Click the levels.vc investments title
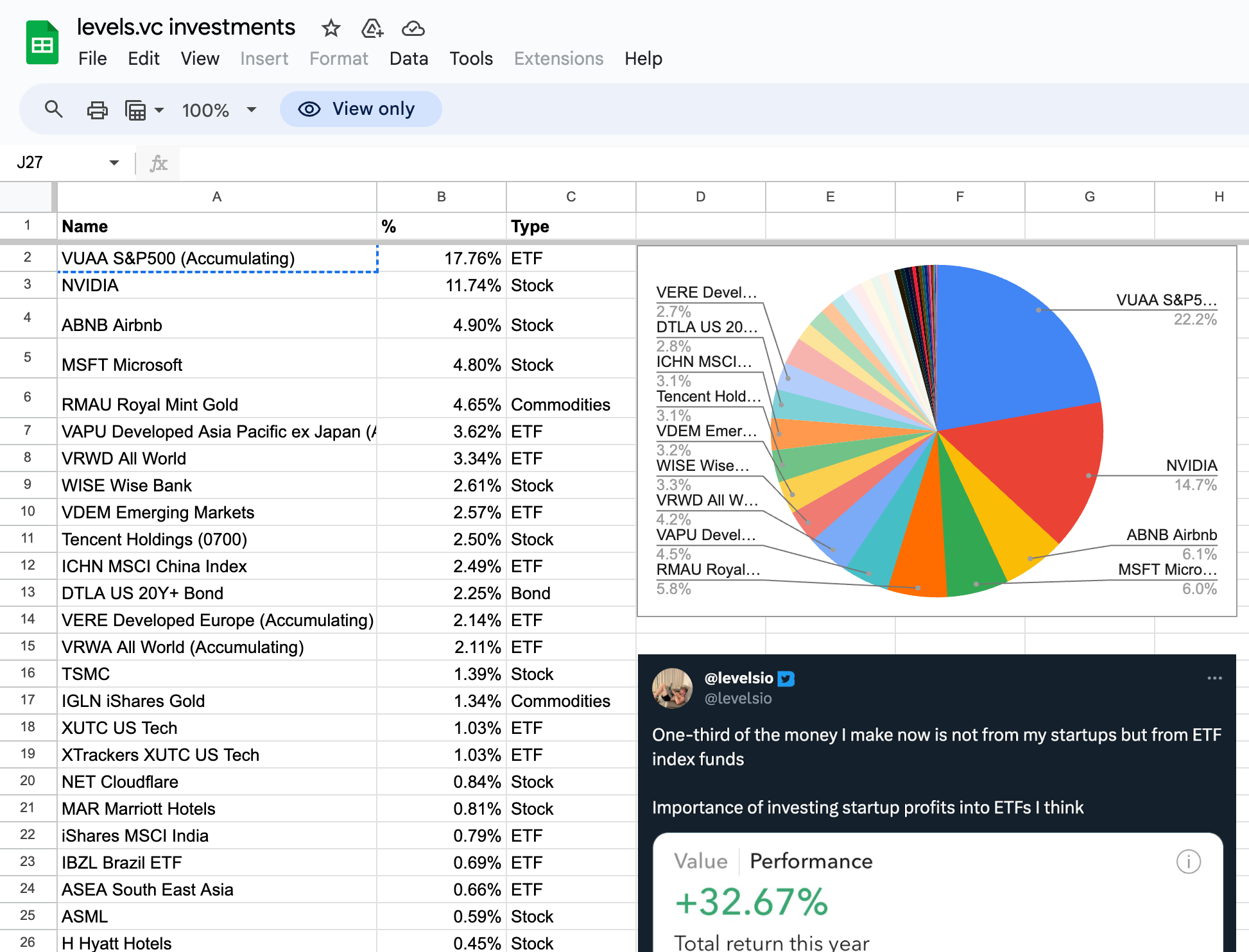The image size is (1249, 952). pos(186,27)
